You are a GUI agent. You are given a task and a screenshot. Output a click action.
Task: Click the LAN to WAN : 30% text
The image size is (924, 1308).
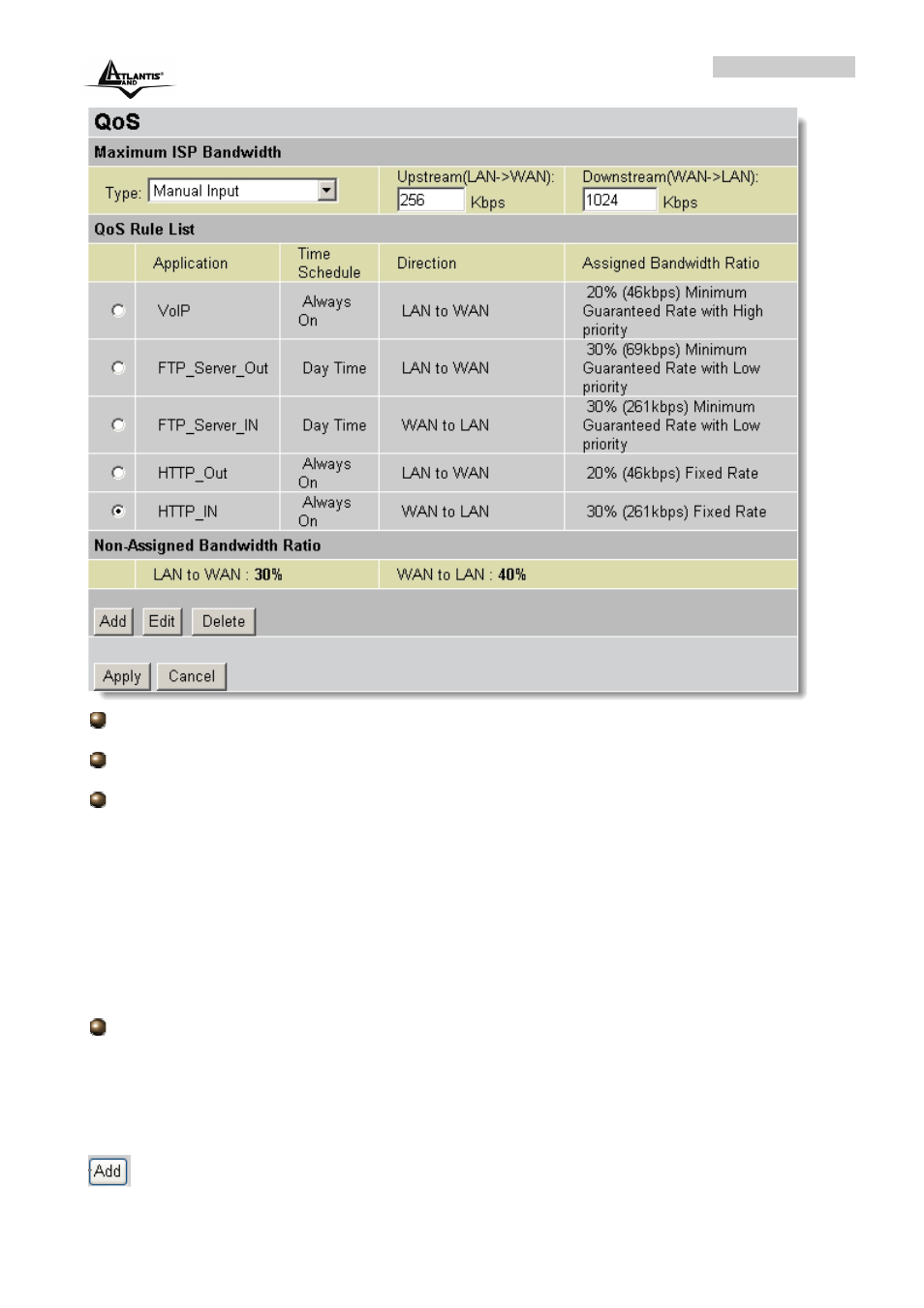pos(218,575)
